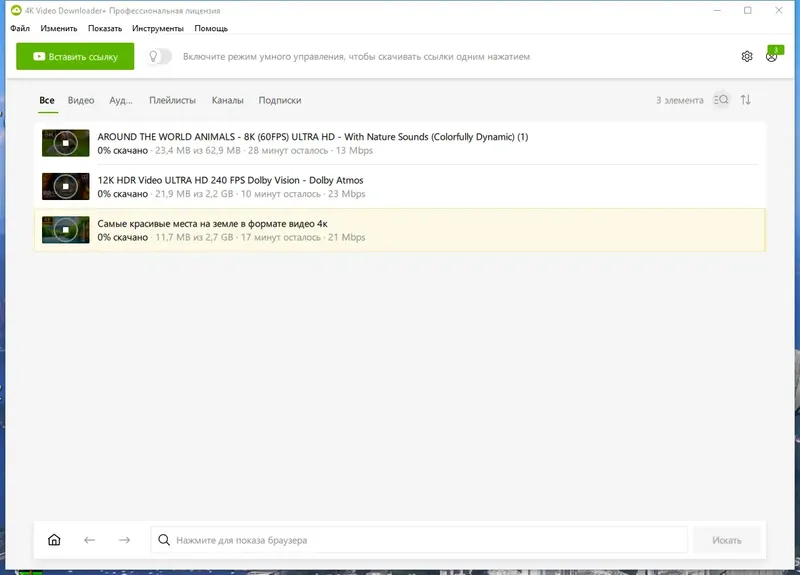The width and height of the screenshot is (800, 575).
Task: Open the Изменить menu
Action: [59, 29]
